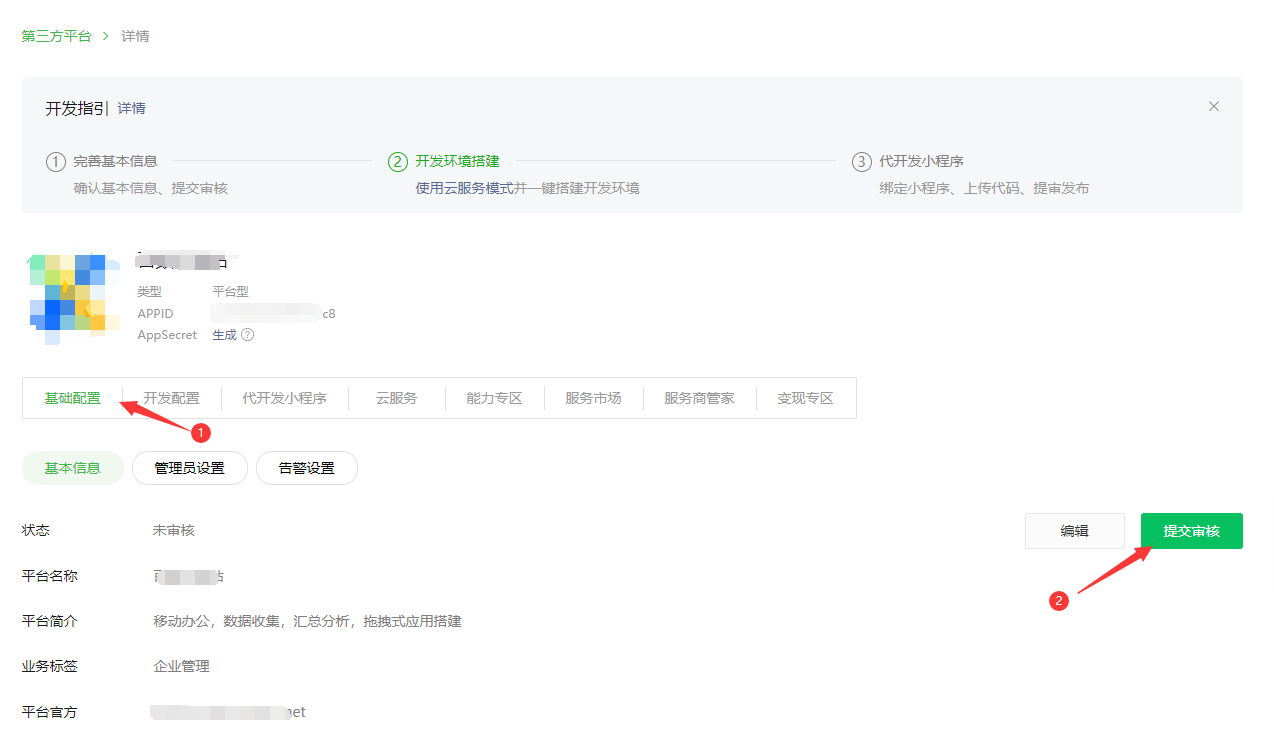Switch to the 基础配置 tab
Image resolution: width=1274 pixels, height=749 pixels.
[72, 398]
